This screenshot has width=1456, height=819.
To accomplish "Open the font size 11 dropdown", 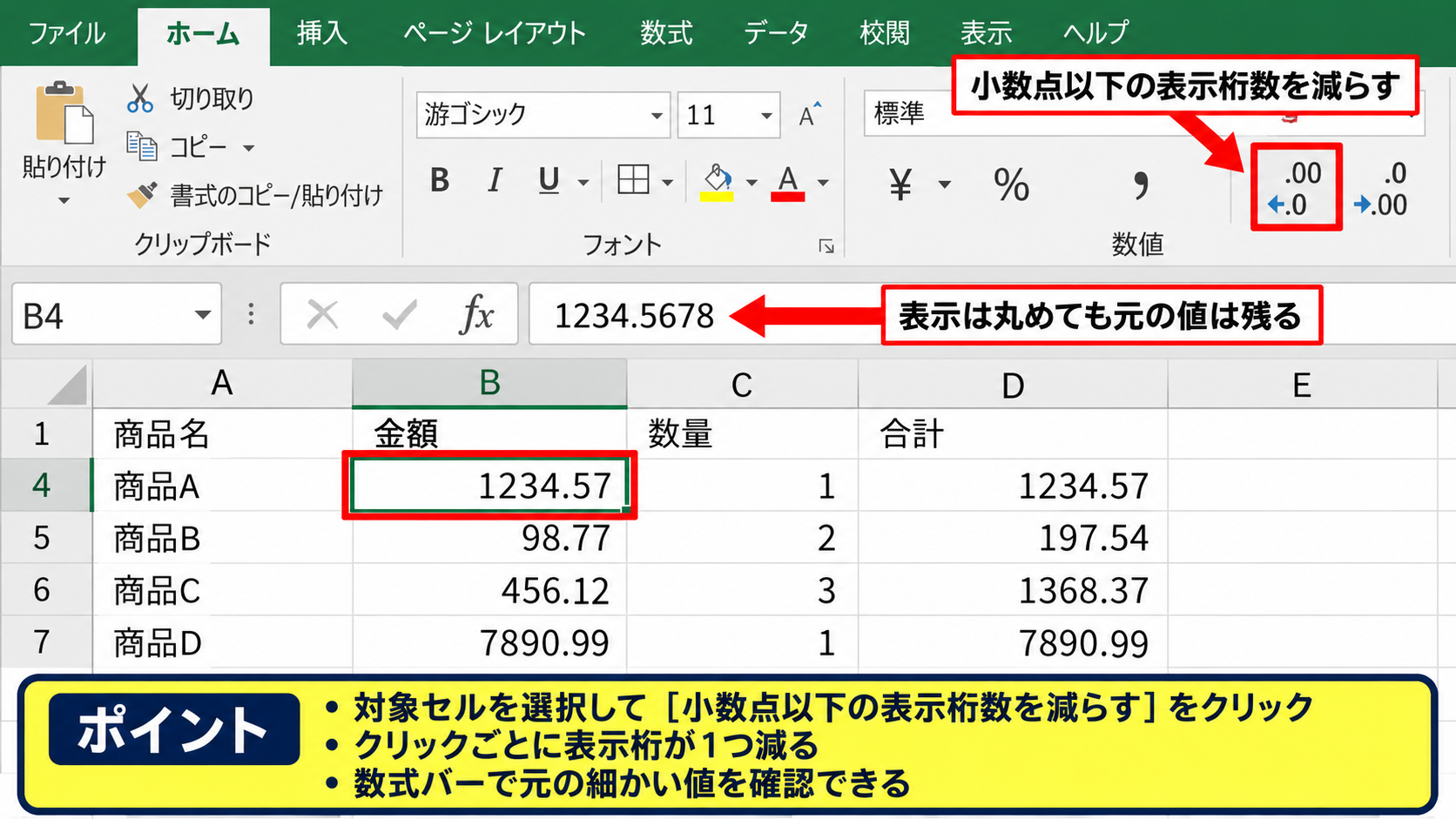I will click(766, 115).
